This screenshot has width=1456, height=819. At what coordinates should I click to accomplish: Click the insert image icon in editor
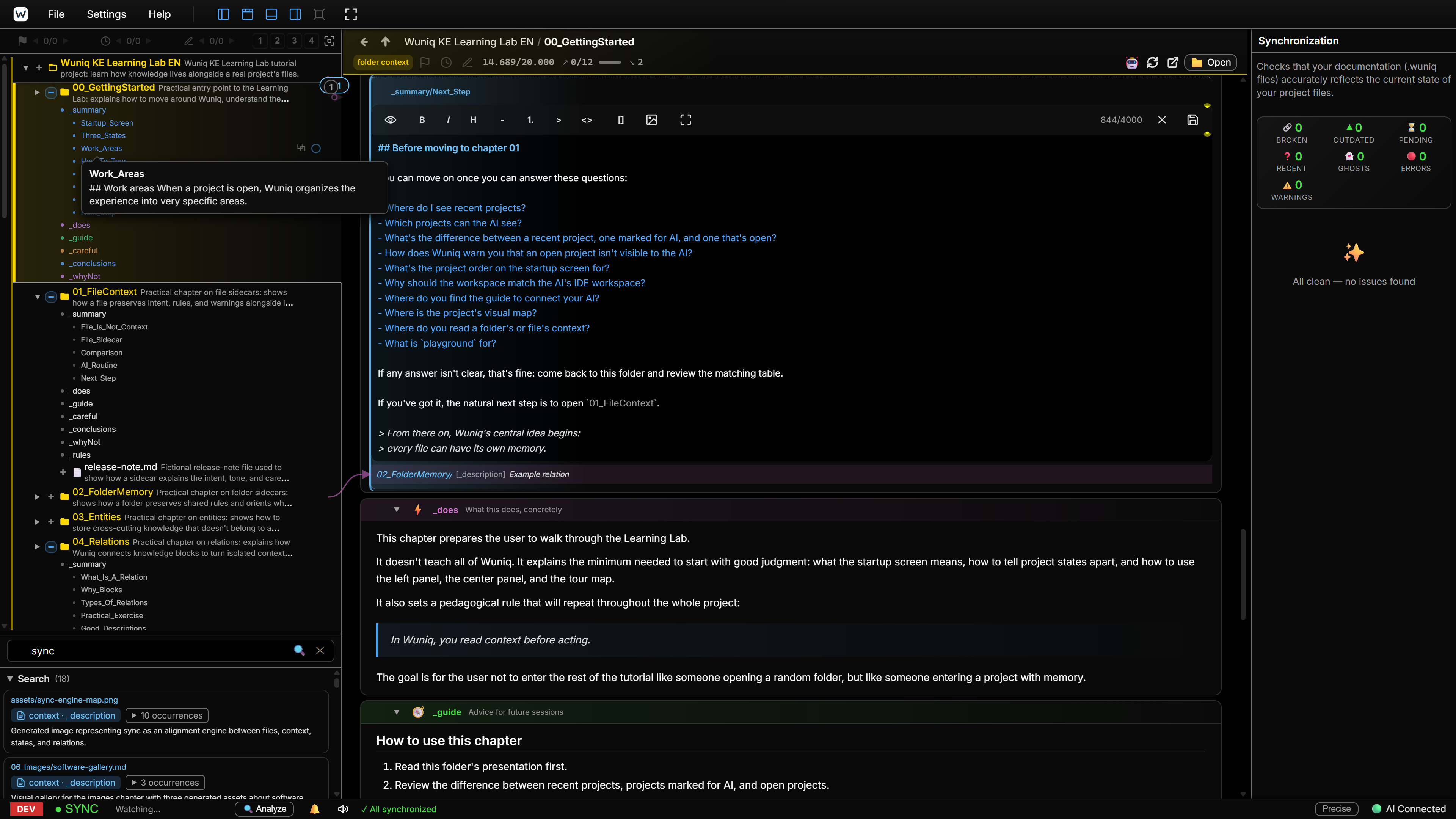click(652, 120)
